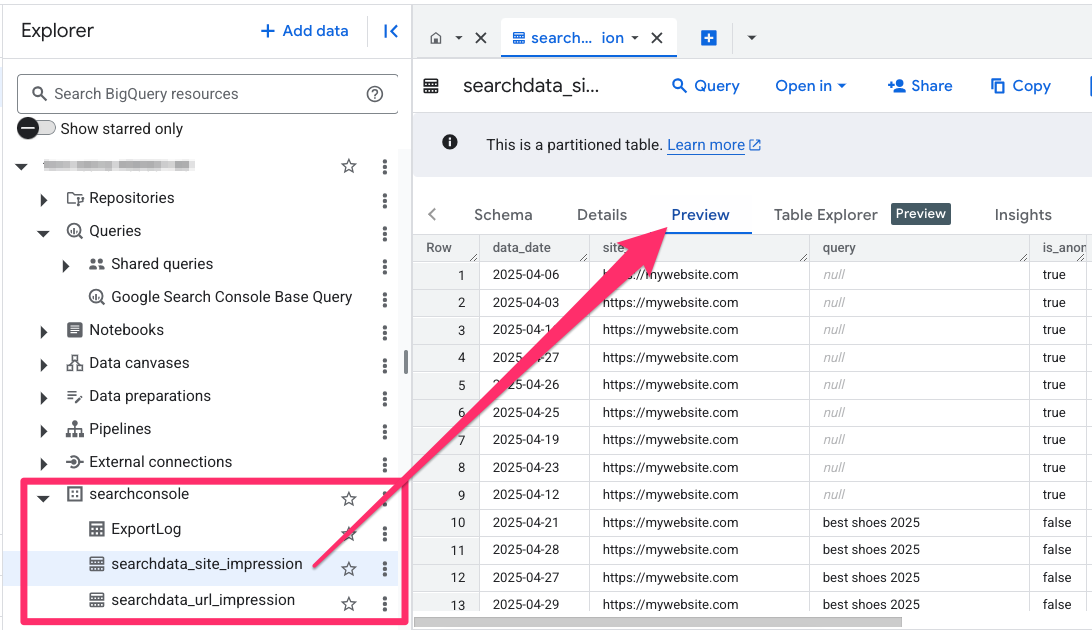Viewport: 1092px width, 630px height.
Task: Click the Add data button
Action: coord(305,31)
